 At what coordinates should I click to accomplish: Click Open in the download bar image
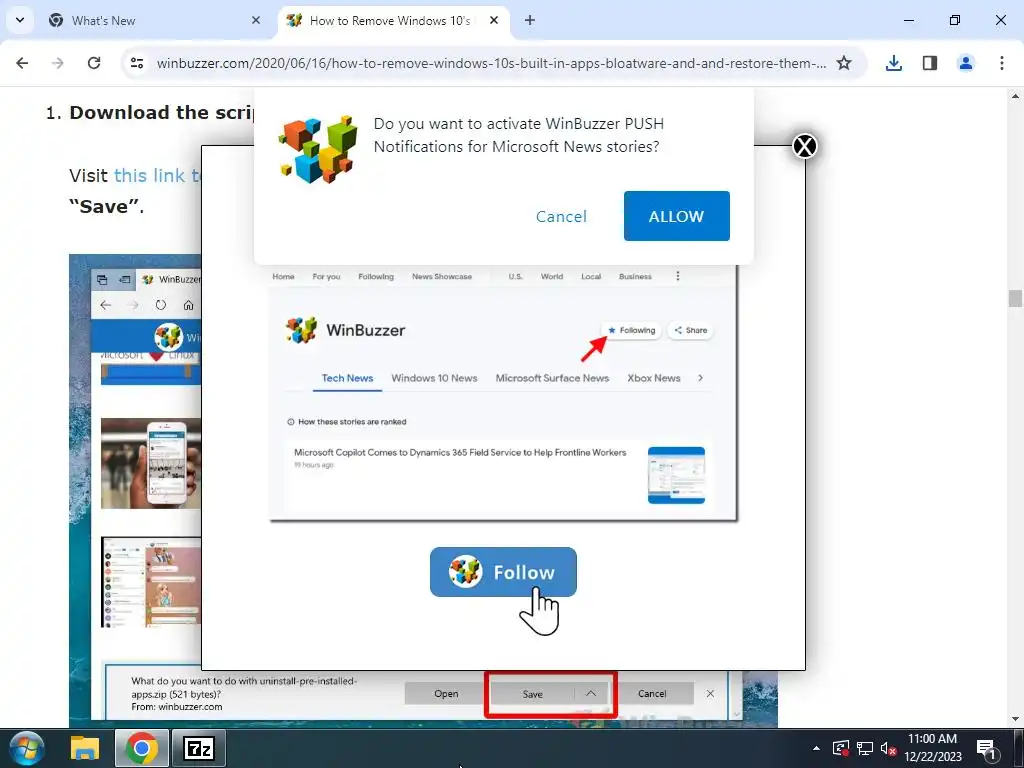pos(446,694)
